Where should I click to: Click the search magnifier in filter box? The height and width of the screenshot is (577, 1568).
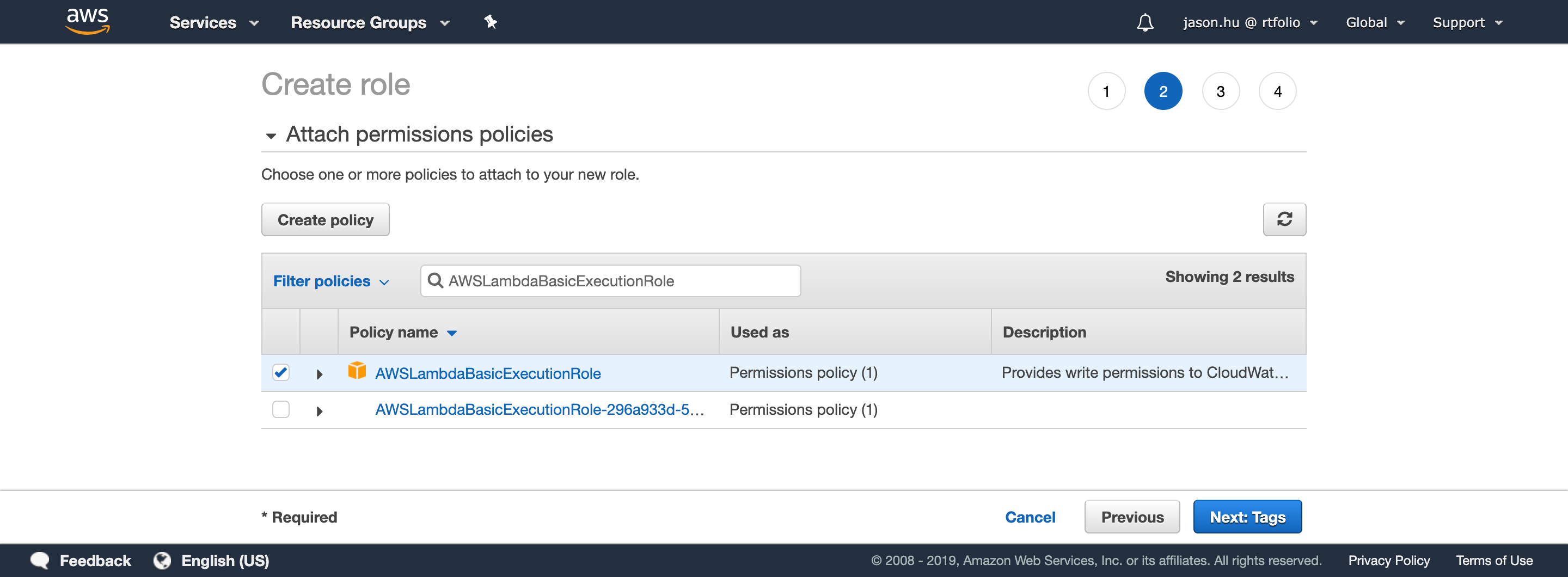(x=436, y=280)
